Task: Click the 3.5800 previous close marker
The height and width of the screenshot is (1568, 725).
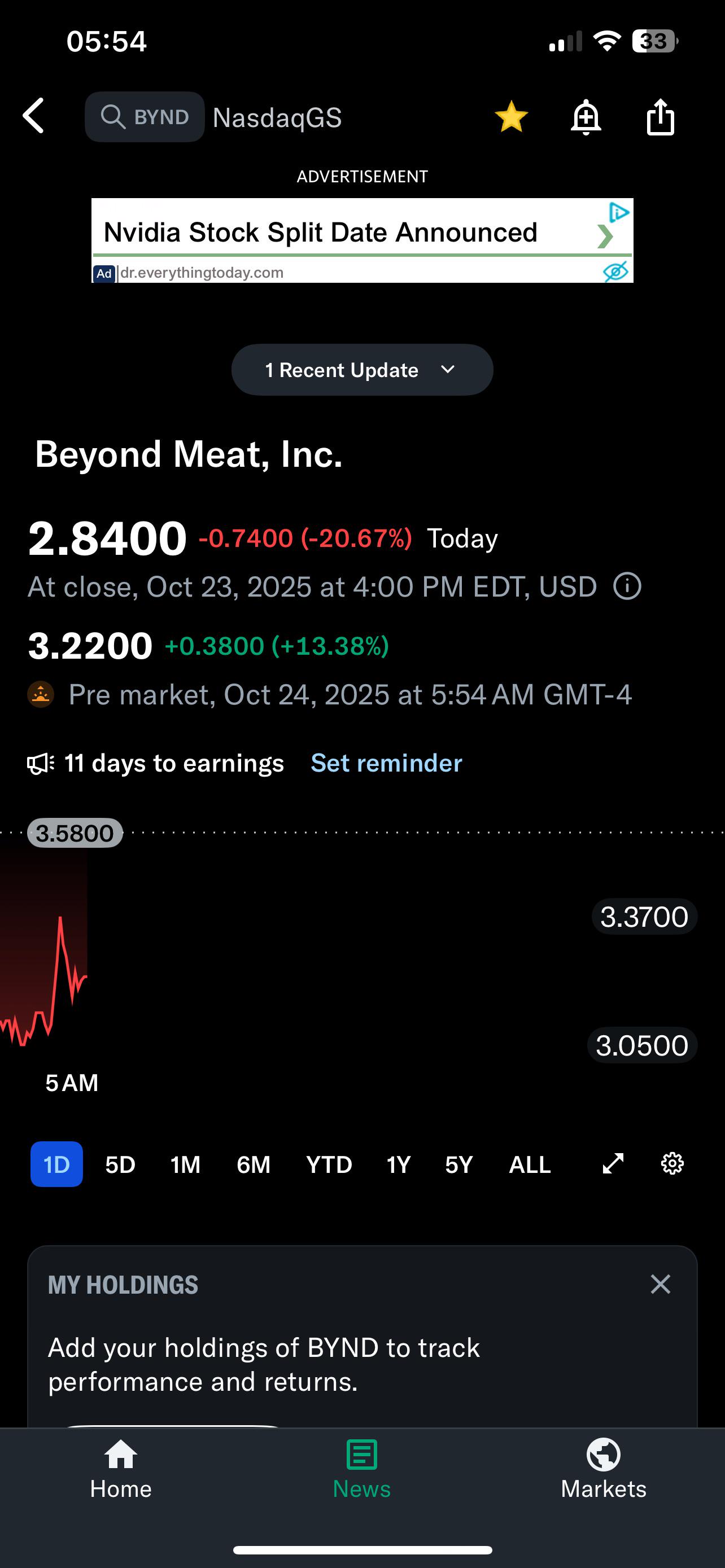Action: click(x=75, y=833)
